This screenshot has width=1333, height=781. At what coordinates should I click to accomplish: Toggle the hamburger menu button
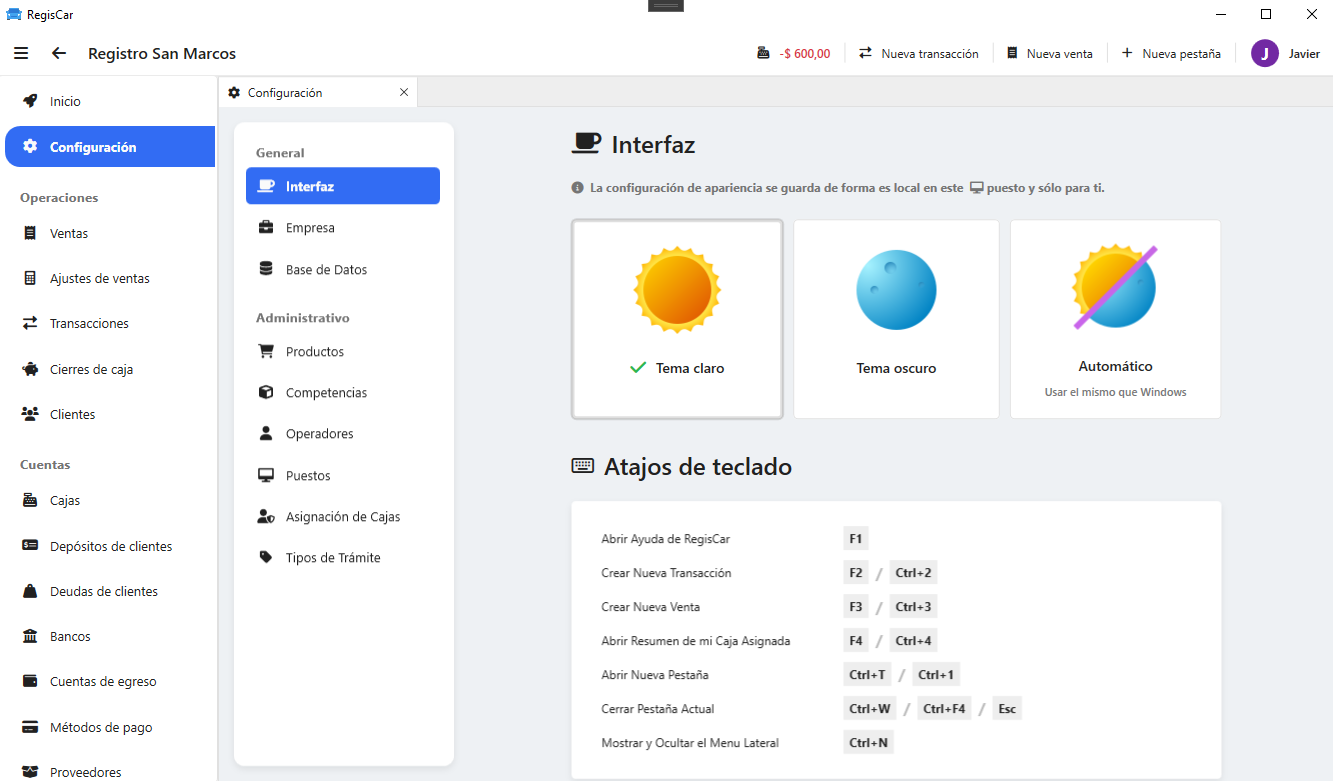pyautogui.click(x=21, y=53)
